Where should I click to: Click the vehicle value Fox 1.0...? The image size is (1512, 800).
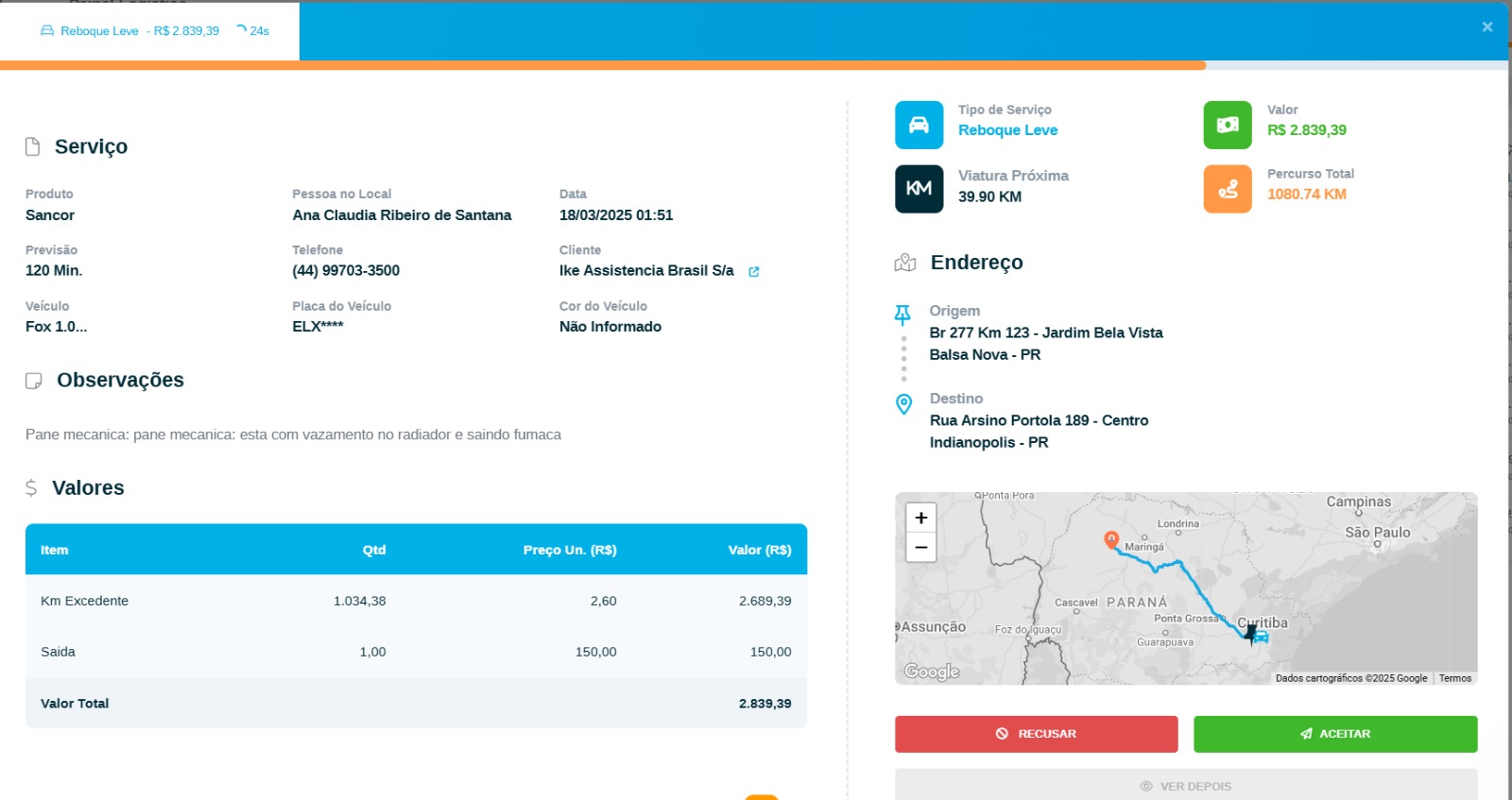56,327
